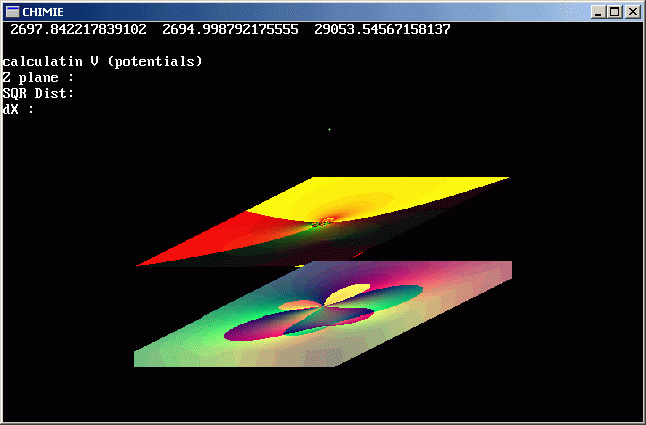Select the 'dX :' label
Image resolution: width=646 pixels, height=425 pixels.
pos(19,110)
